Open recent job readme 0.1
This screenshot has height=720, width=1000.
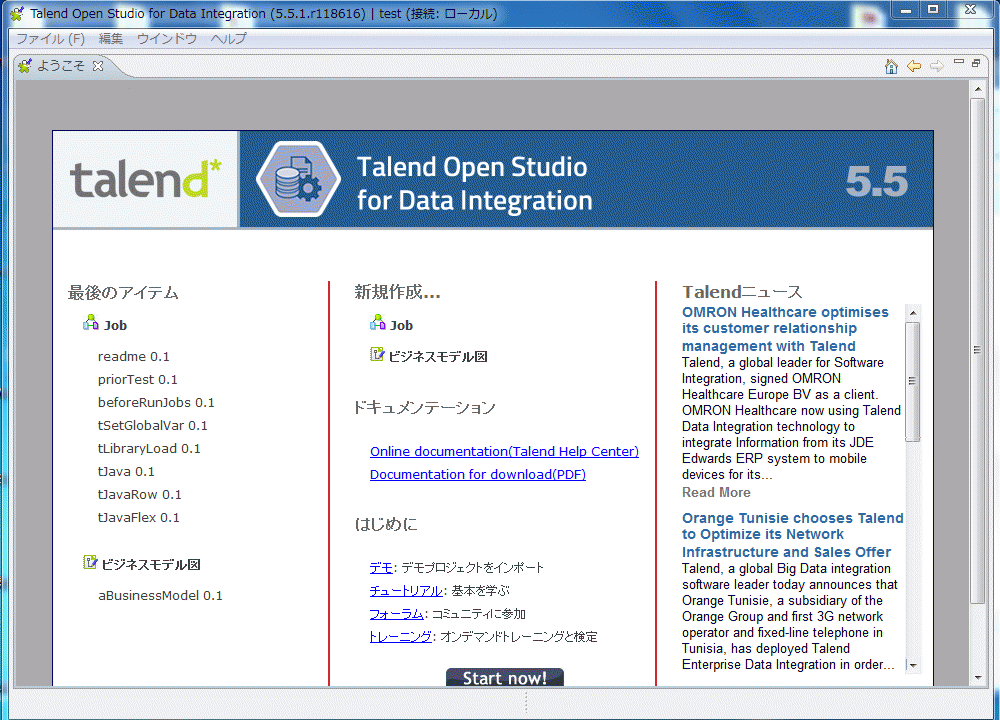coord(133,356)
